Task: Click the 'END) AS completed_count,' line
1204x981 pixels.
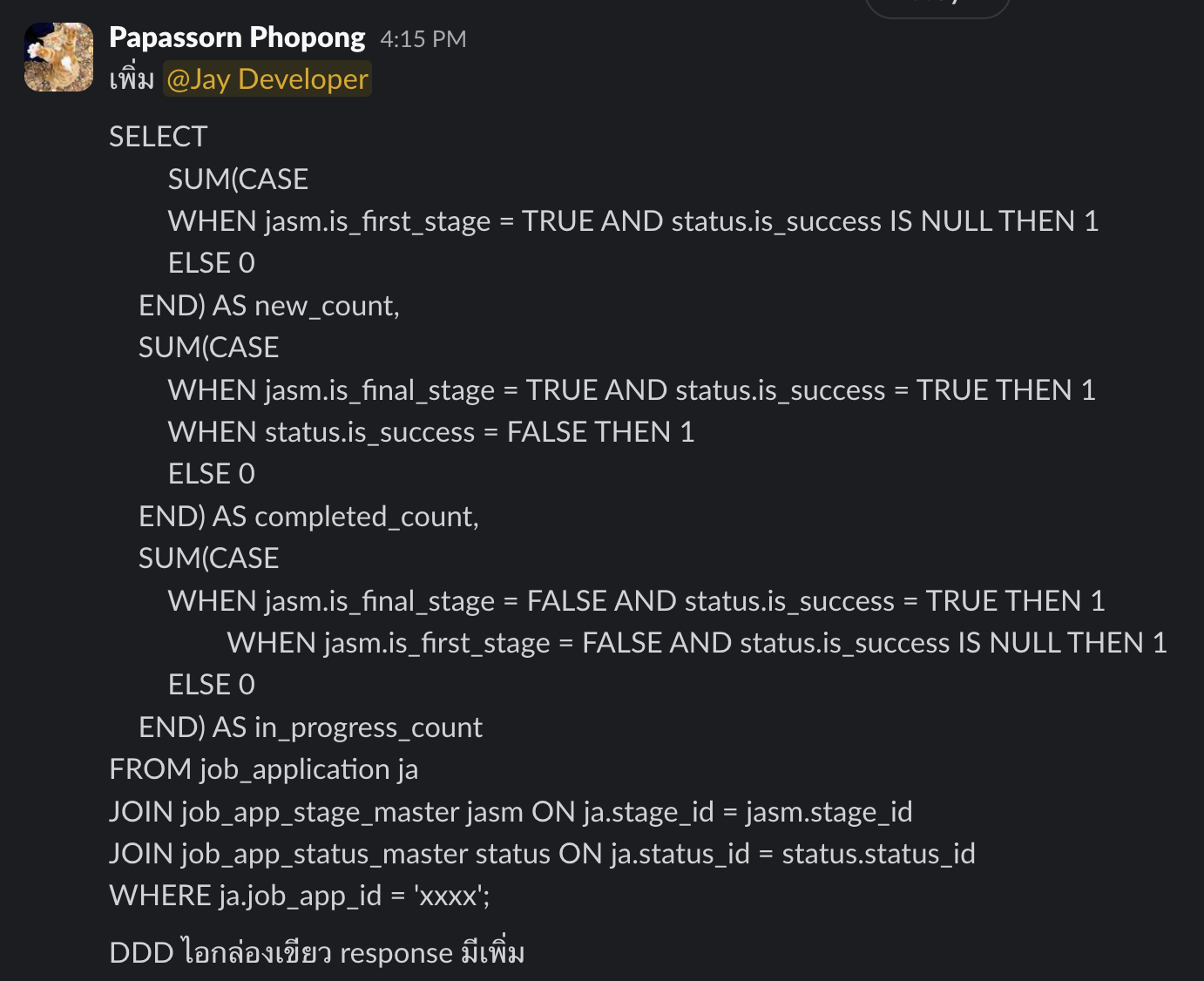Action: click(308, 517)
